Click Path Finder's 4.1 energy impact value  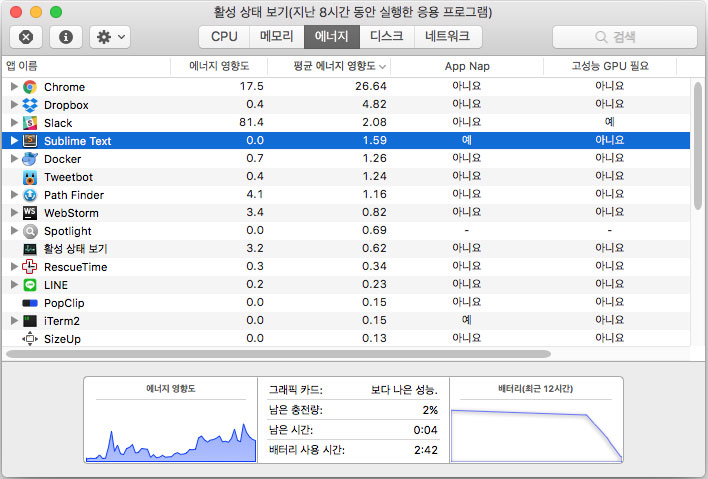255,194
